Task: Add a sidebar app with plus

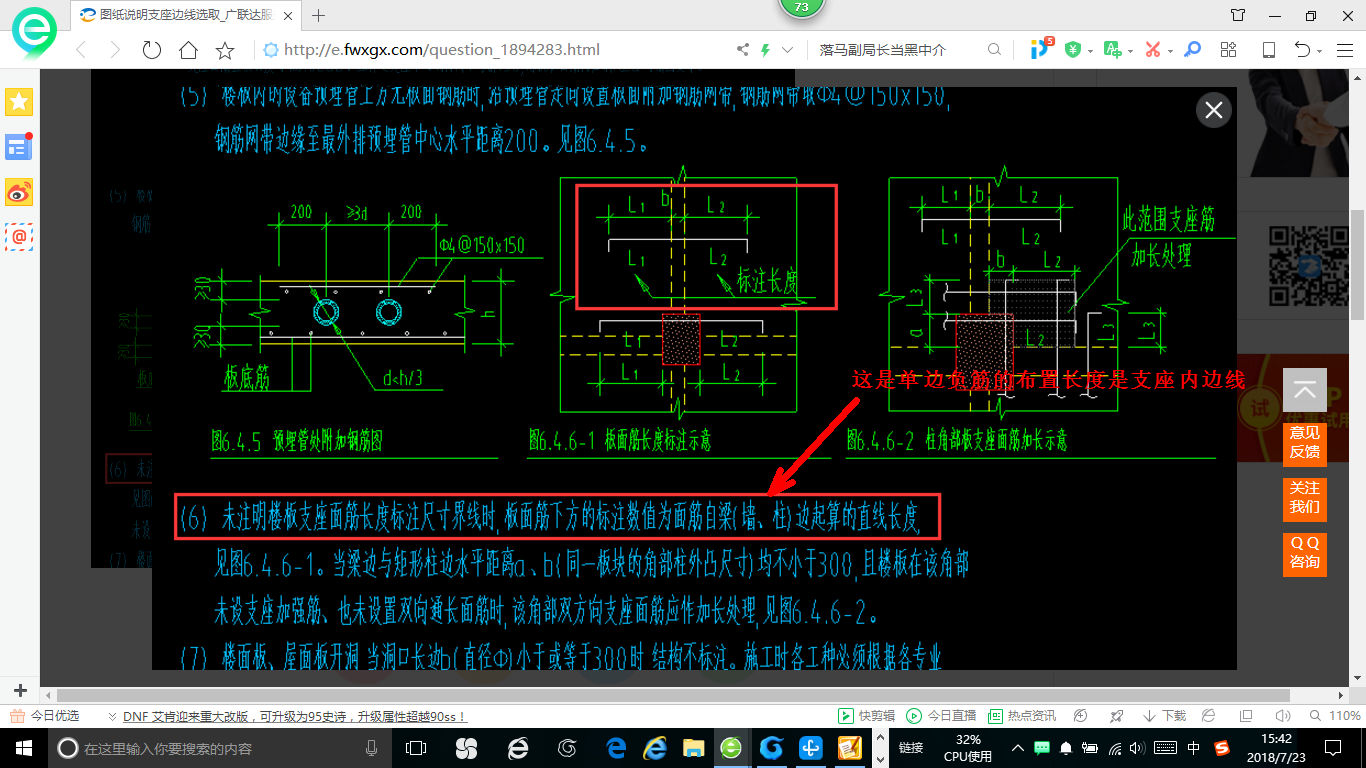Action: coord(20,691)
